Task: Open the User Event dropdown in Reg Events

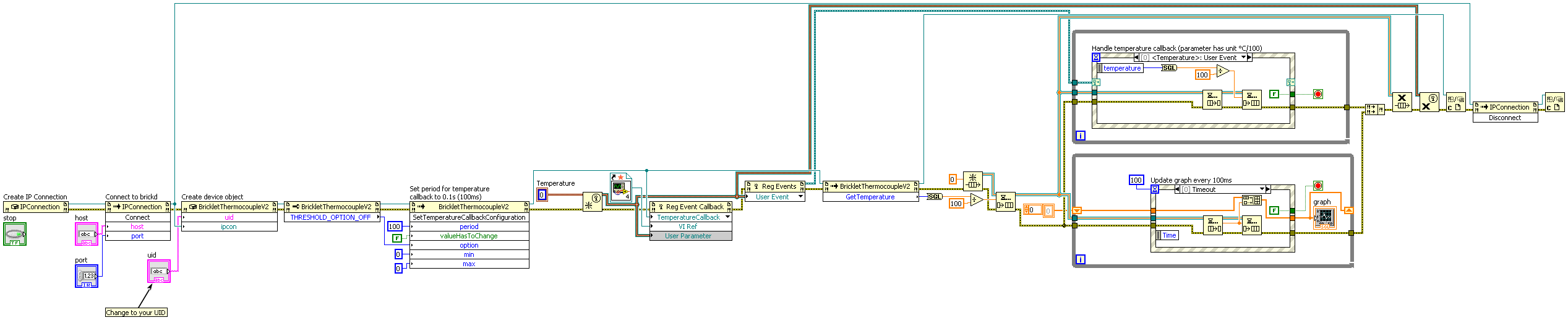Action: tap(800, 197)
